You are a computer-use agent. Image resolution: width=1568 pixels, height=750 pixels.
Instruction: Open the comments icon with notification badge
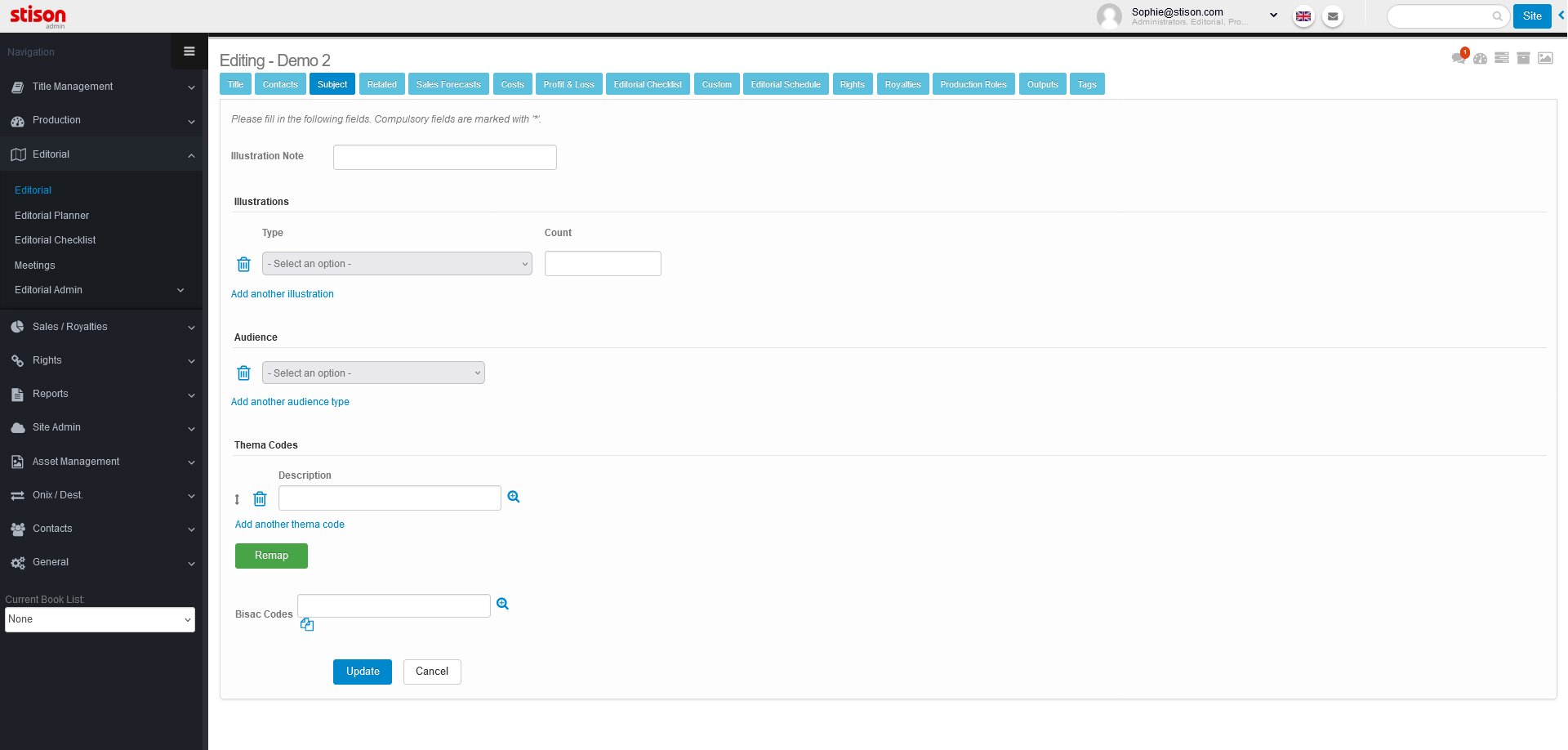pos(1459,57)
